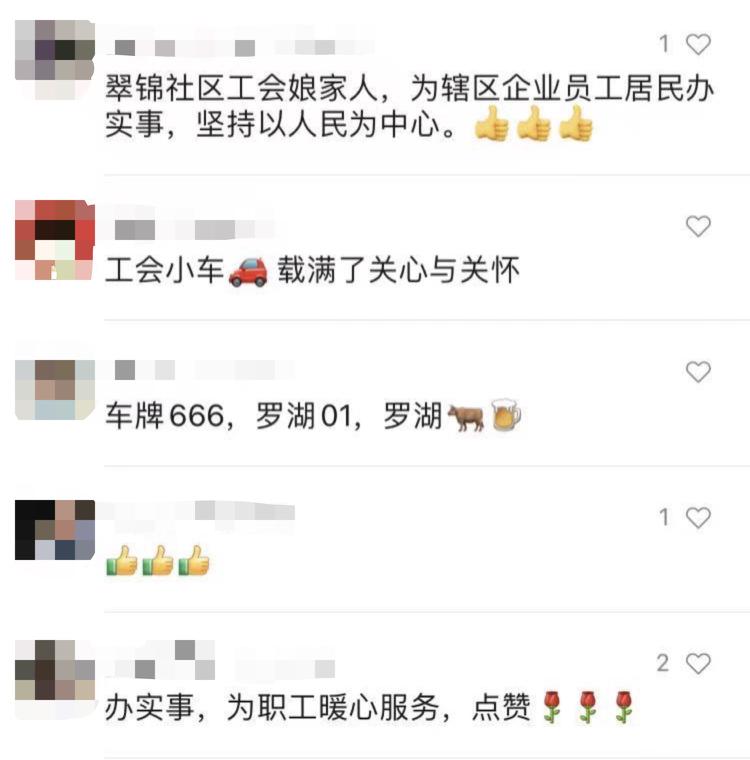The image size is (750, 760).
Task: Select comment text 载满了关心与关怀
Action: click(399, 270)
